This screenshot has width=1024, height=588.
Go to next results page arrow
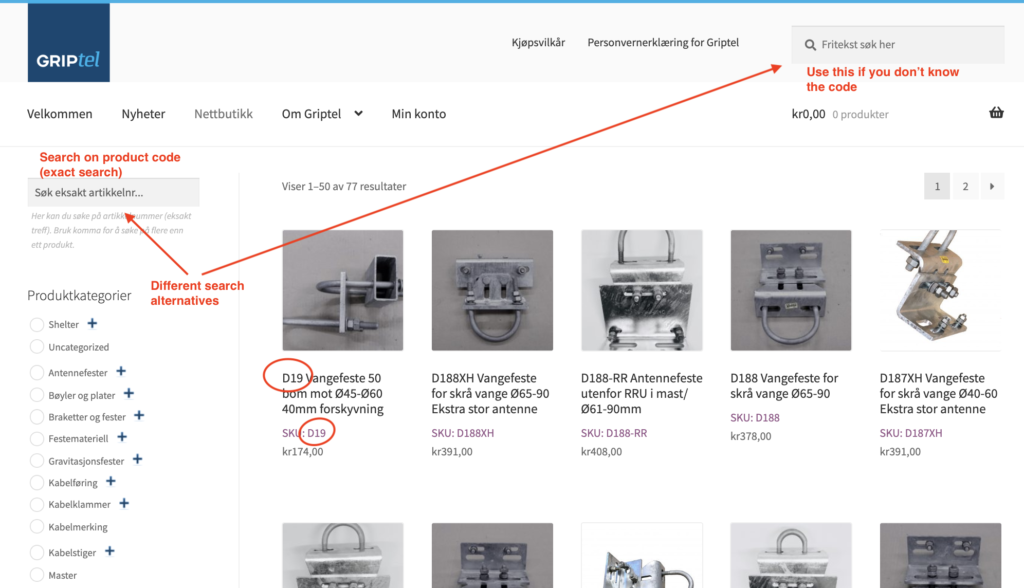tap(991, 186)
